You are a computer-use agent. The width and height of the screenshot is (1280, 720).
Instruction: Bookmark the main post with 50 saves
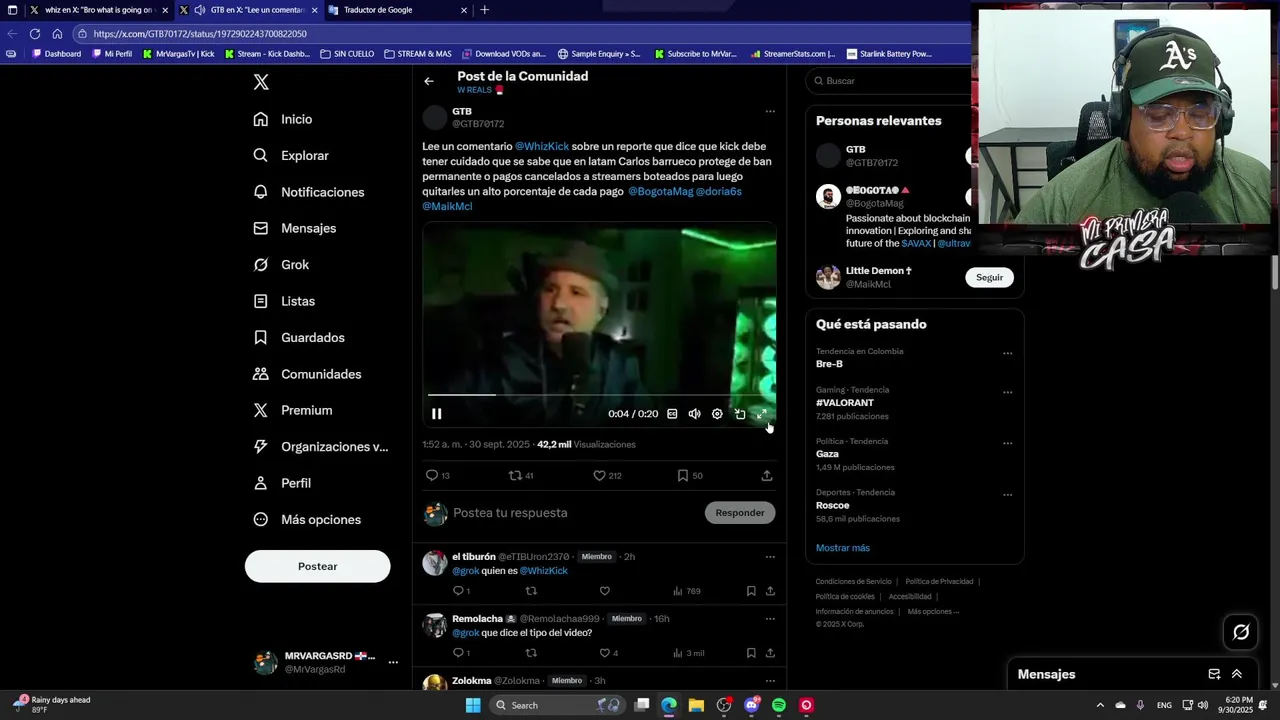tap(689, 476)
